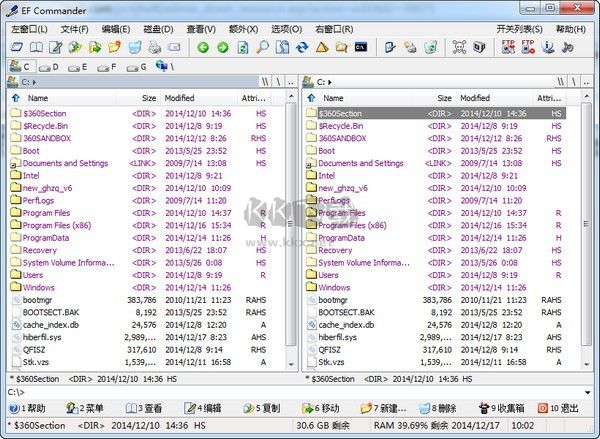The image size is (600, 439).
Task: Expand right panel C: path dropdown
Action: (330, 82)
